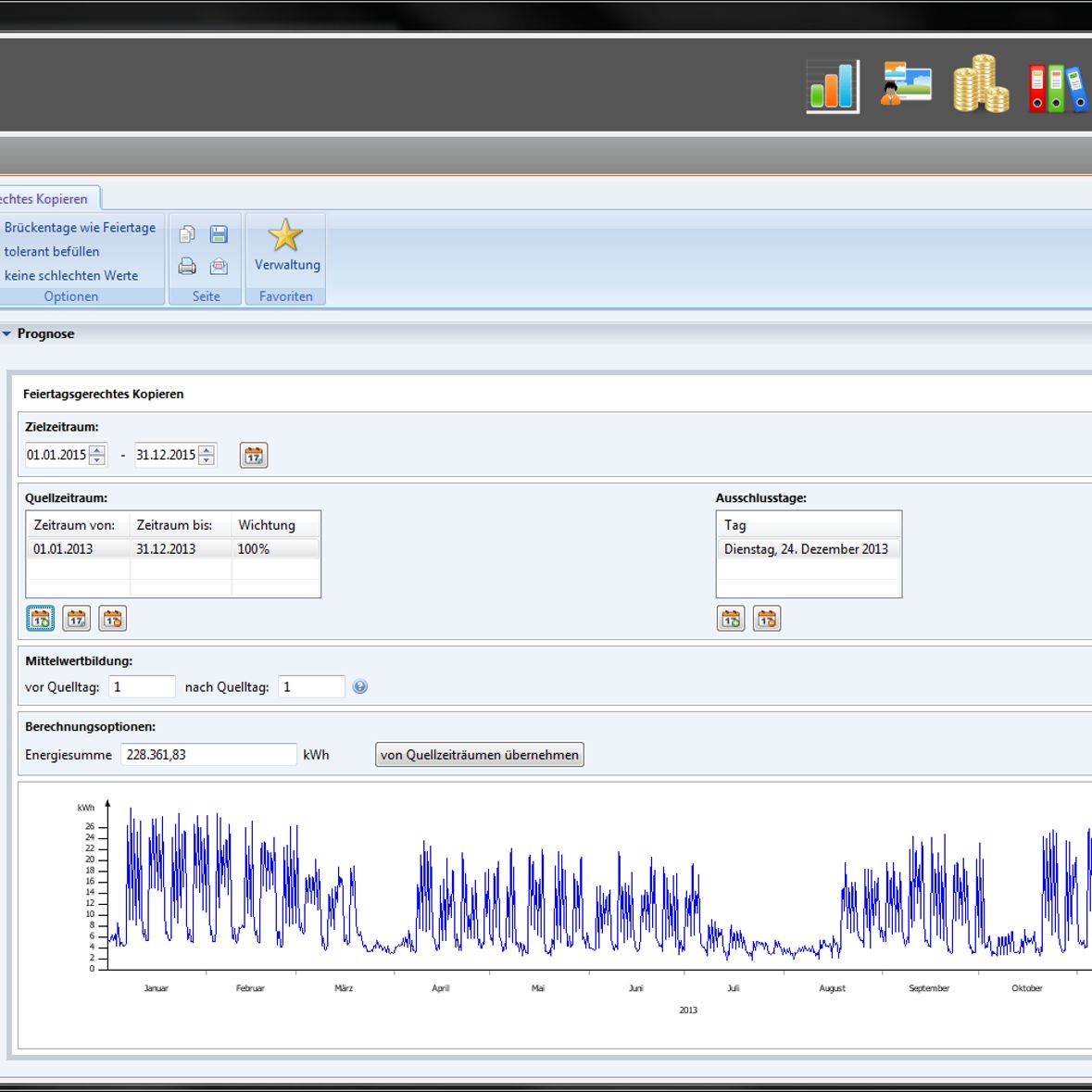This screenshot has height=1092, width=1092.
Task: Toggle tolerant befüllen option
Action: coord(52,251)
